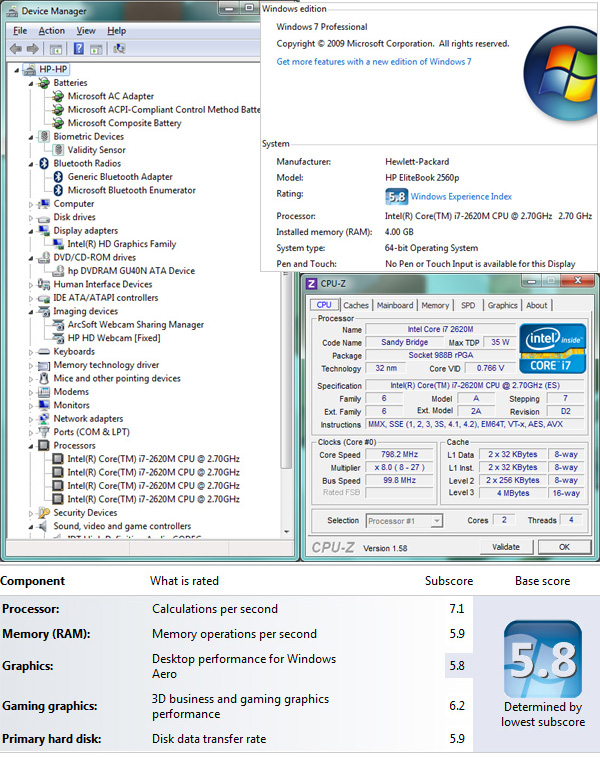
Task: Select the Modems category icon
Action: point(44,392)
